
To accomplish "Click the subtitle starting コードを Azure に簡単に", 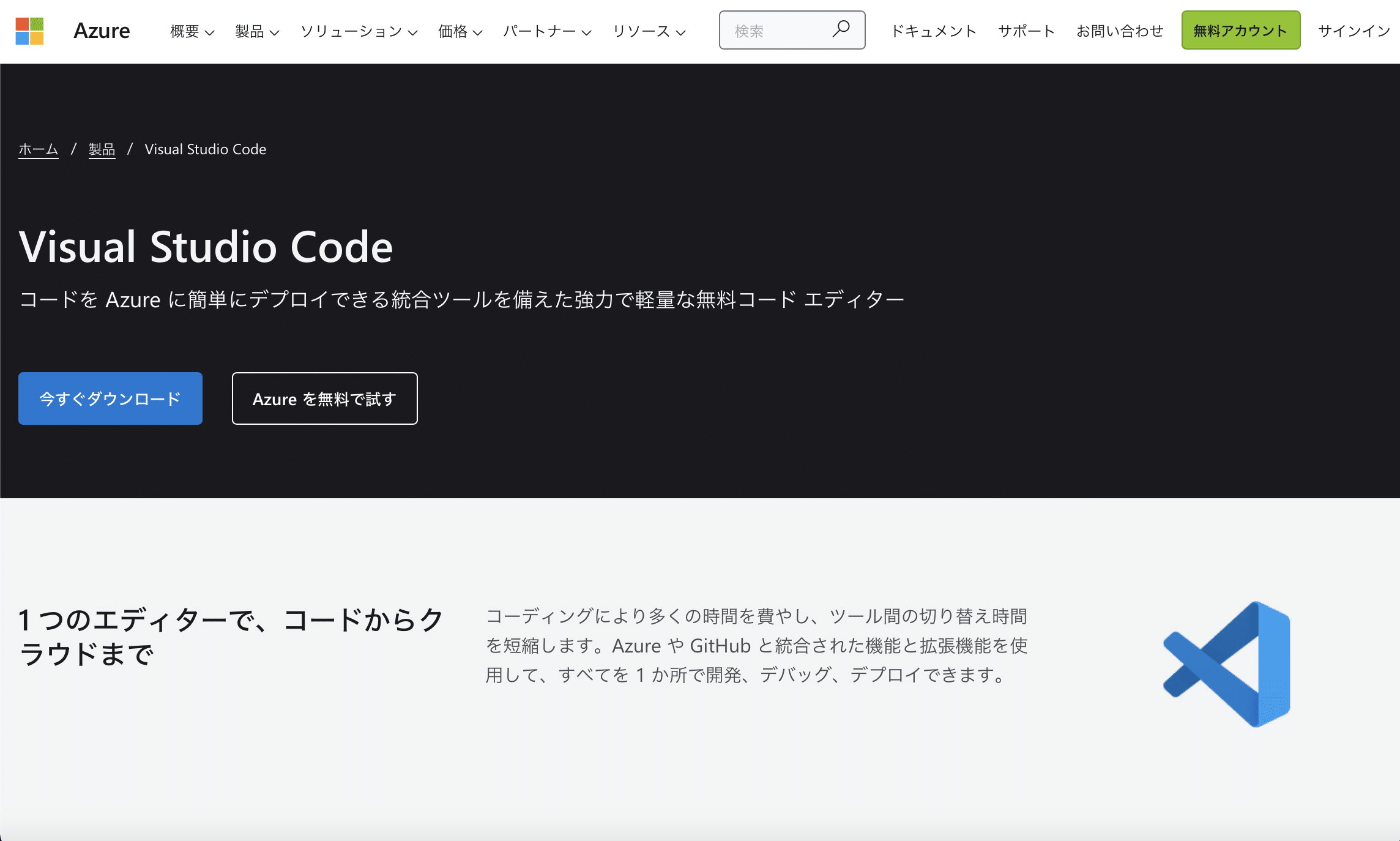I will [x=462, y=299].
